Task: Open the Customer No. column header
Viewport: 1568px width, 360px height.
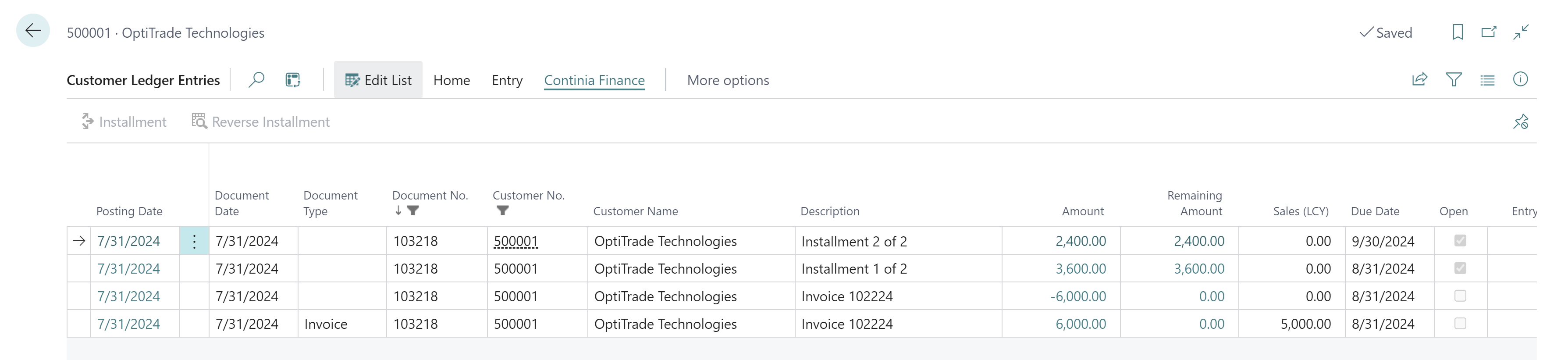Action: click(528, 196)
